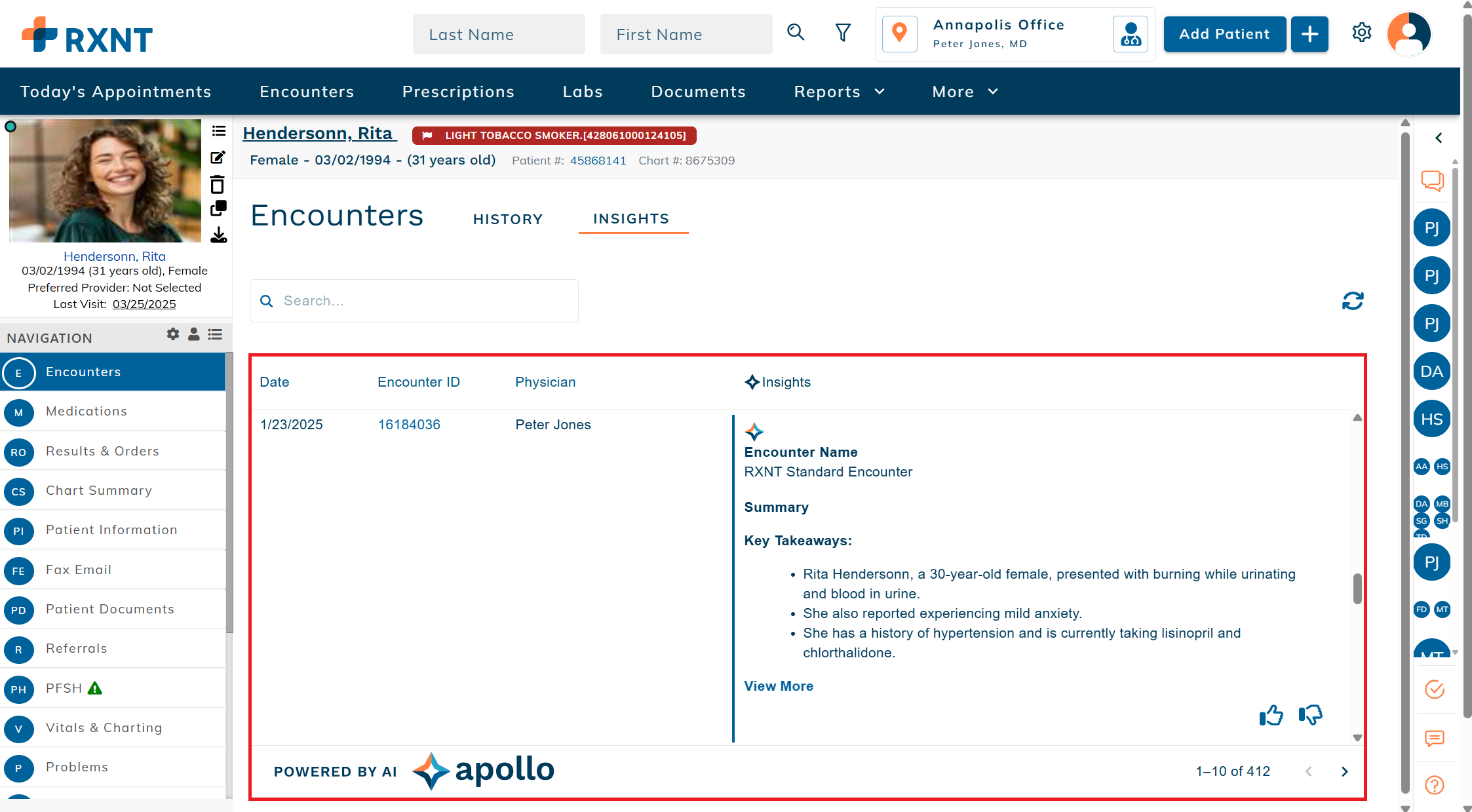Viewport: 1472px width, 812px height.
Task: Click the patient search magnifier icon
Action: click(796, 32)
